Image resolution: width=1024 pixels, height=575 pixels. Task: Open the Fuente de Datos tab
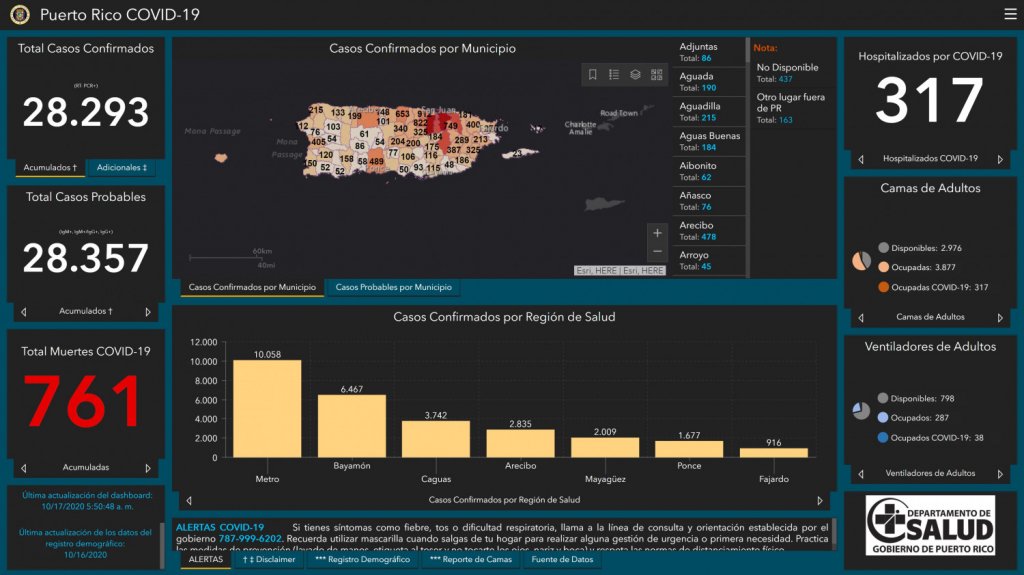(x=561, y=560)
